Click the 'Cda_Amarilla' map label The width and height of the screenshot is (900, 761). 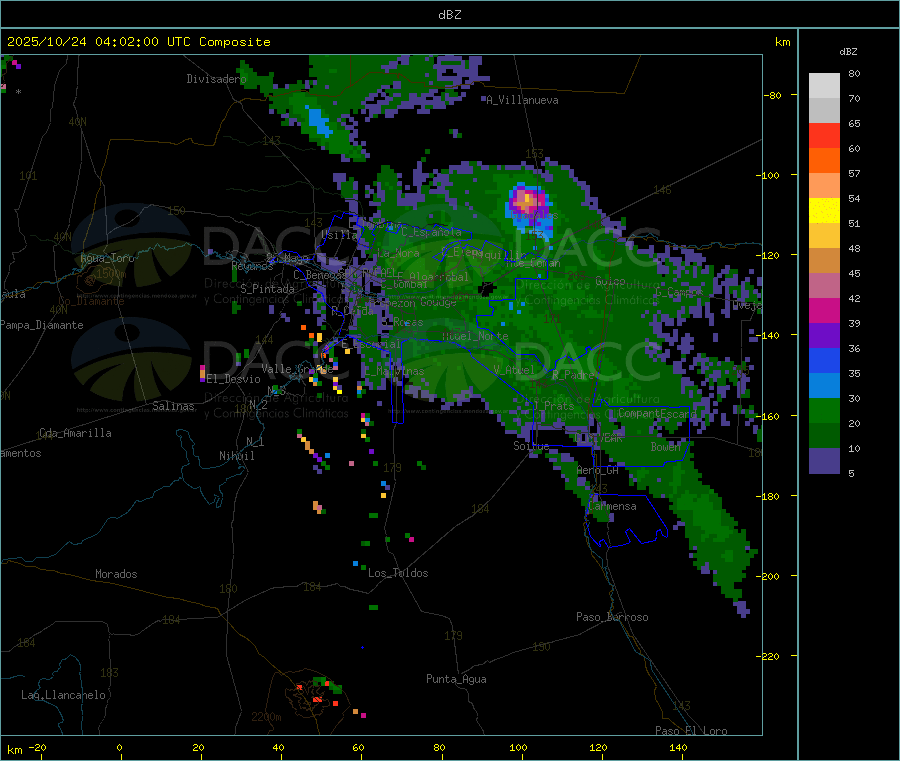[x=75, y=433]
